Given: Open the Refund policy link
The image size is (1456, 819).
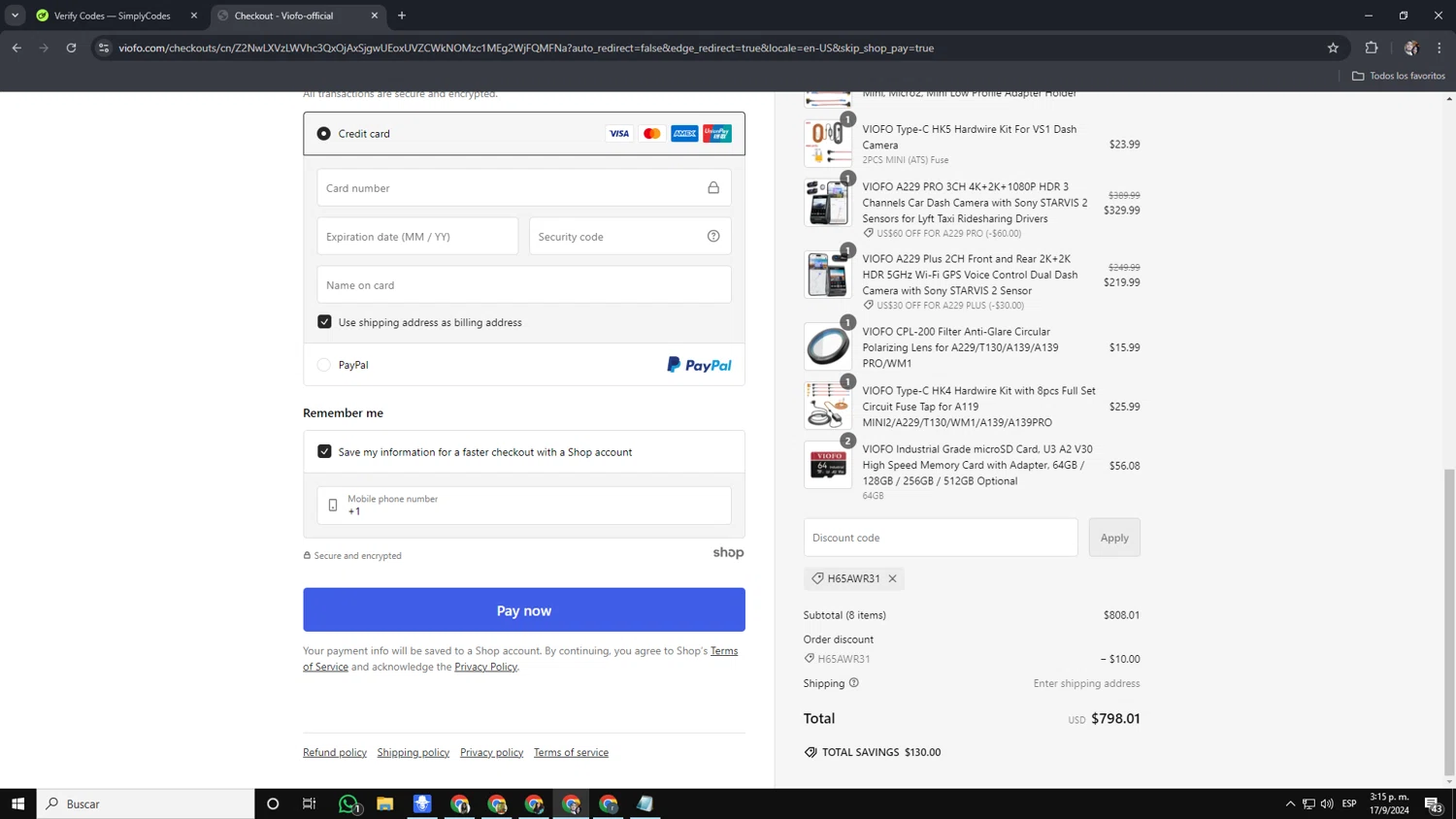Looking at the screenshot, I should coord(335,753).
